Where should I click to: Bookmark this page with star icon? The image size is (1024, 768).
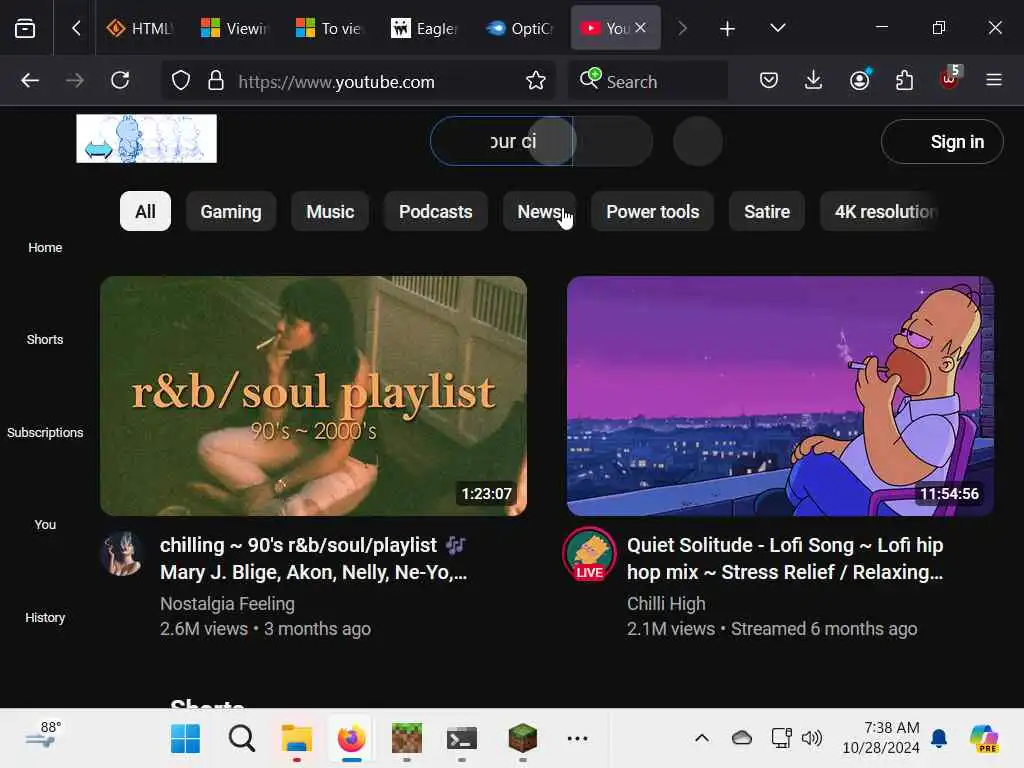tap(536, 81)
